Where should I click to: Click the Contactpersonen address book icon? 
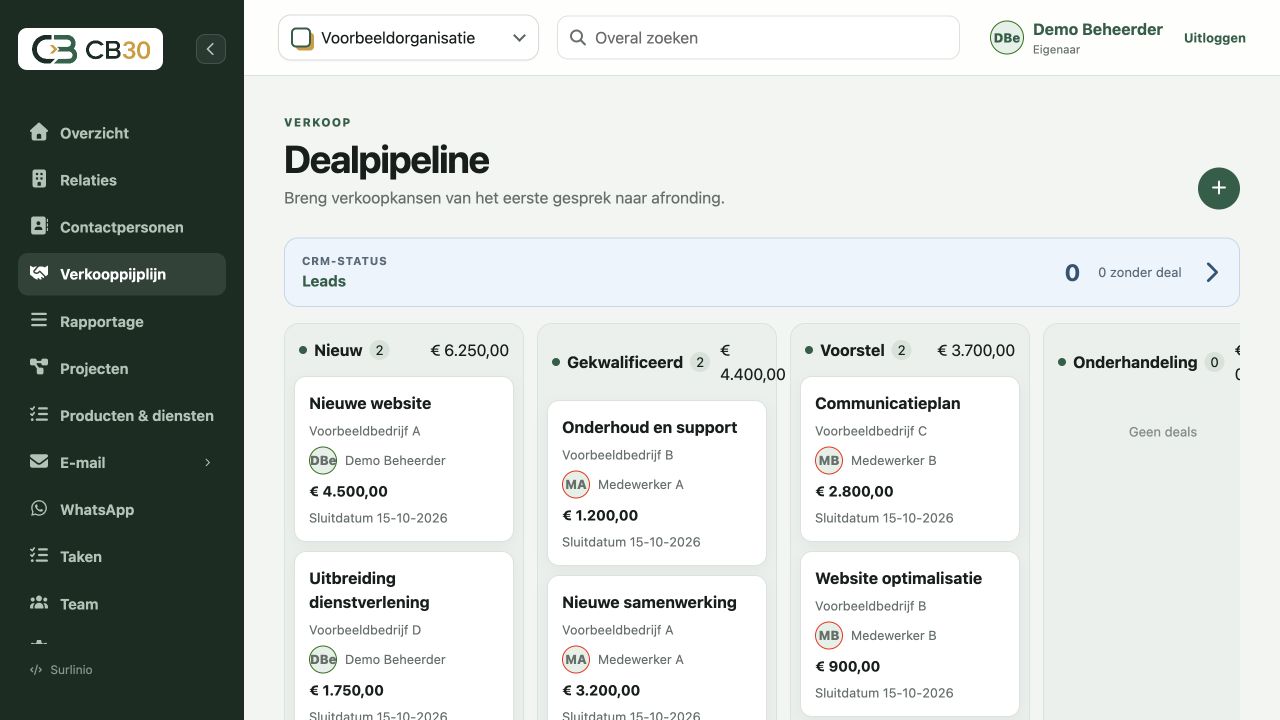click(x=39, y=226)
